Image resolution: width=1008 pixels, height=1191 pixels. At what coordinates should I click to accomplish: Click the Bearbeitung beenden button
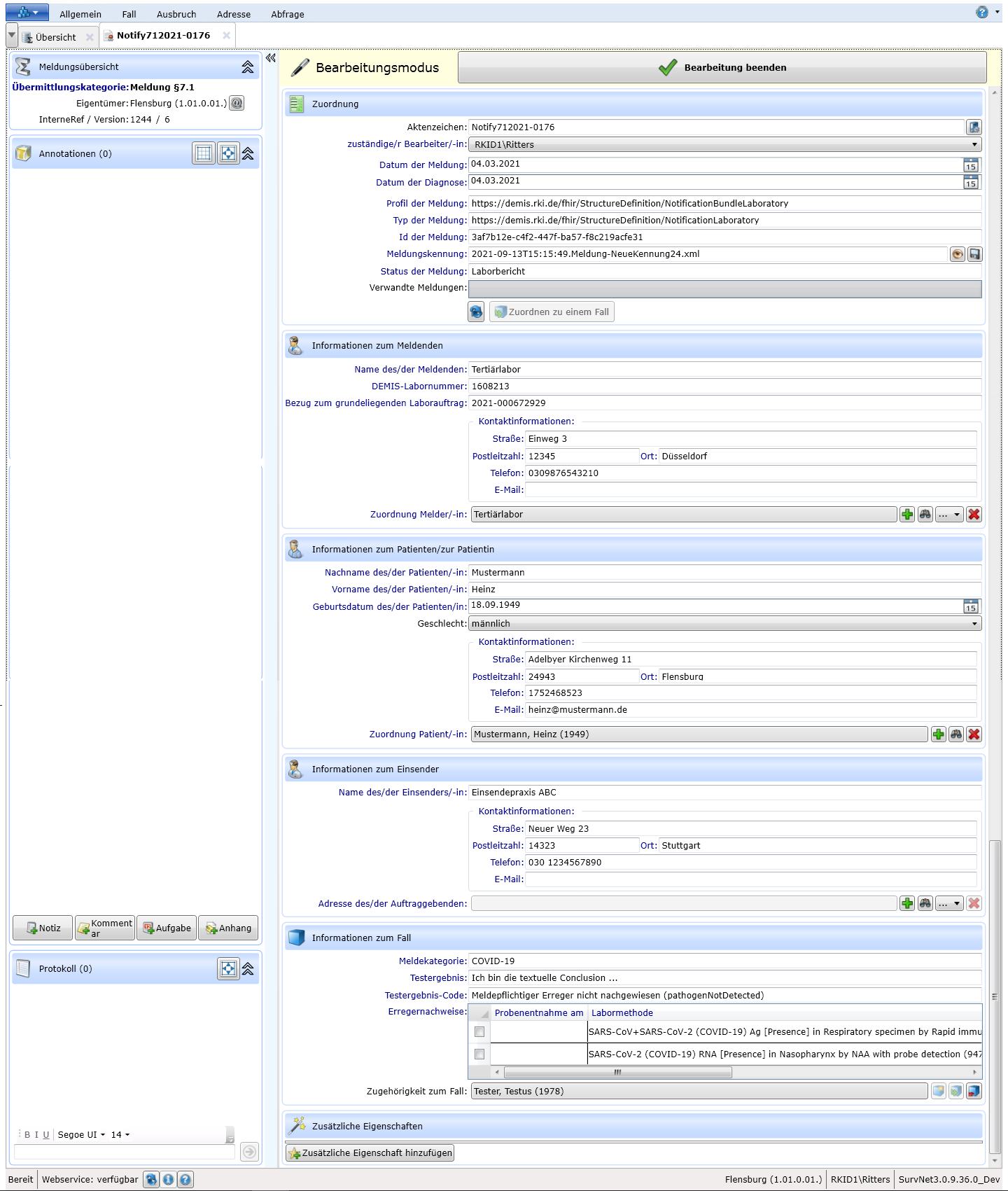point(722,68)
